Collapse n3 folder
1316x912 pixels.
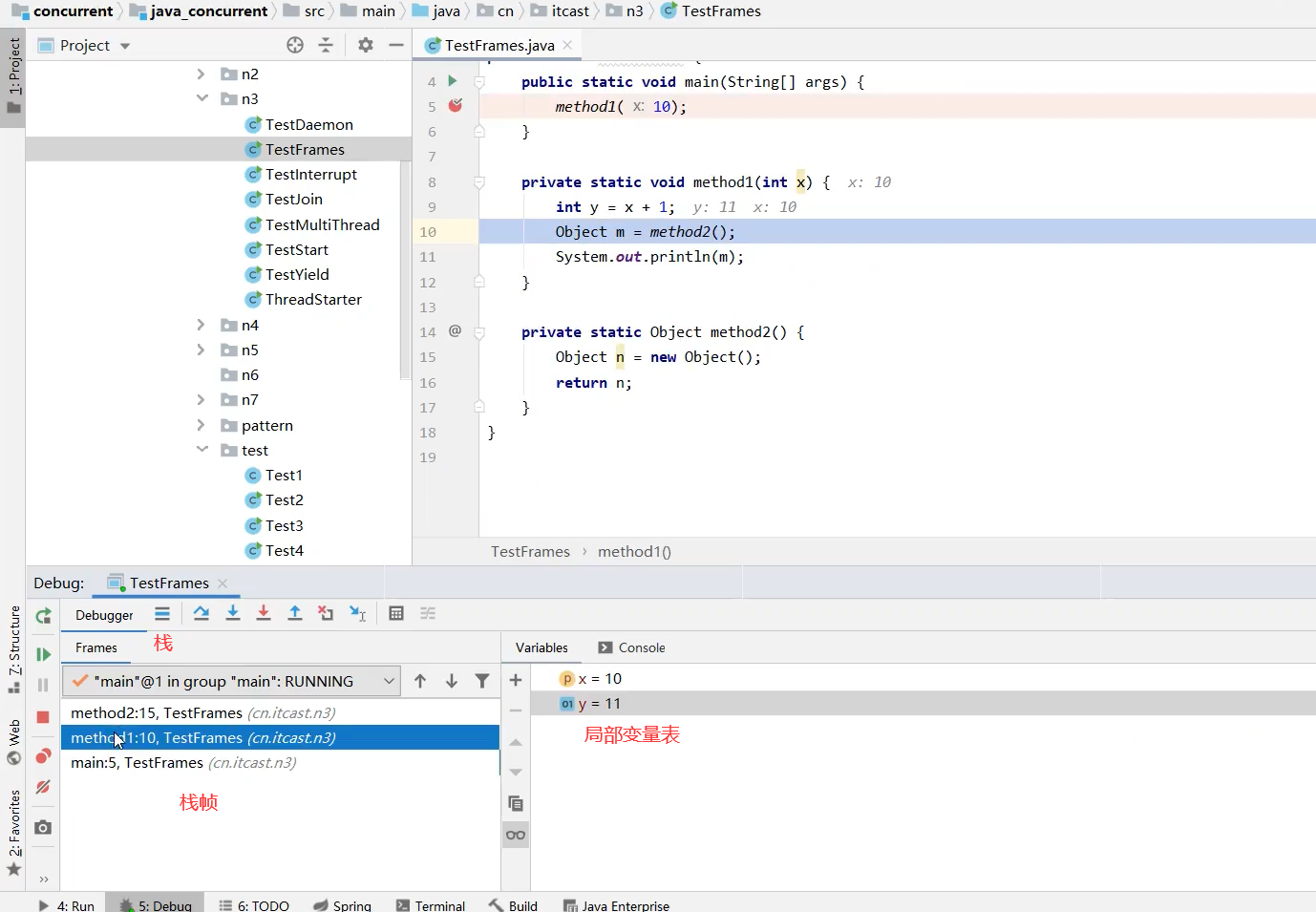(x=202, y=98)
